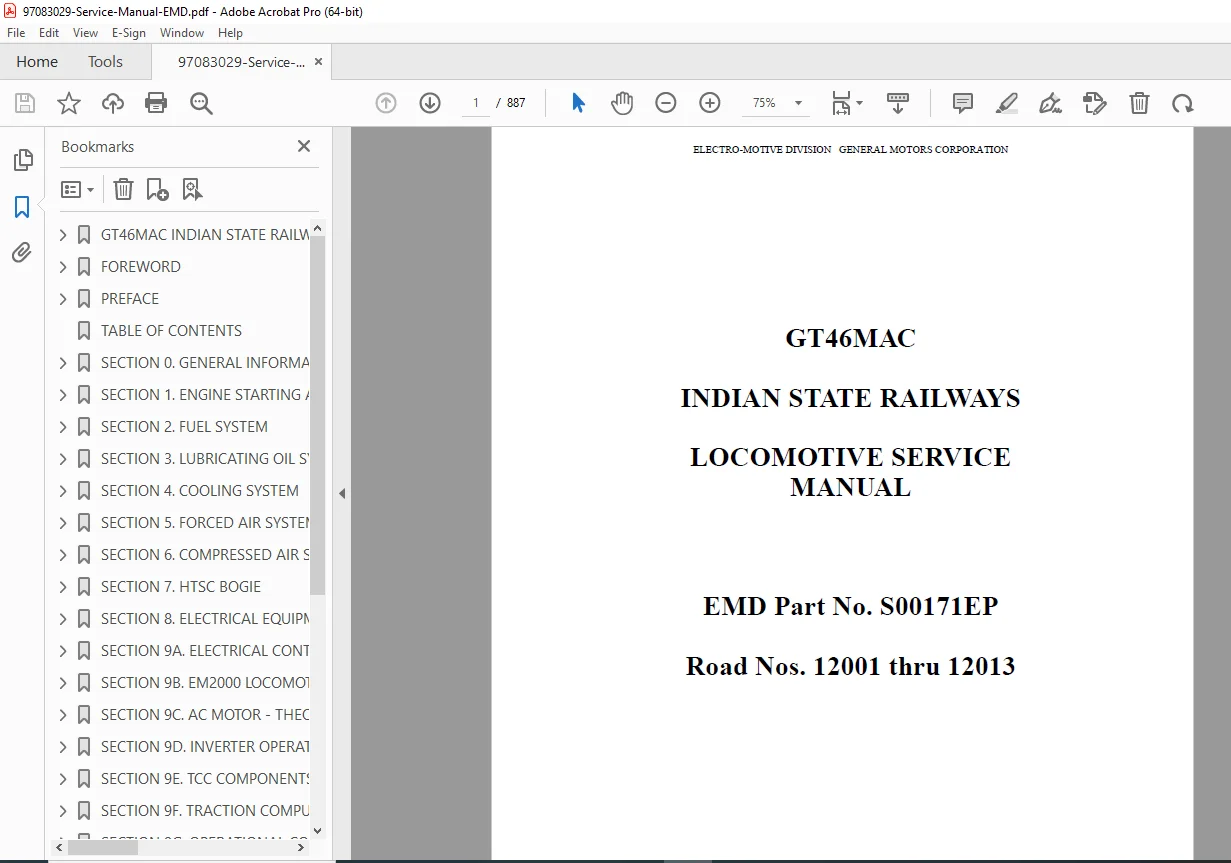Viewport: 1231px width, 863px height.
Task: Select the highlight text pen tool
Action: click(x=1007, y=103)
